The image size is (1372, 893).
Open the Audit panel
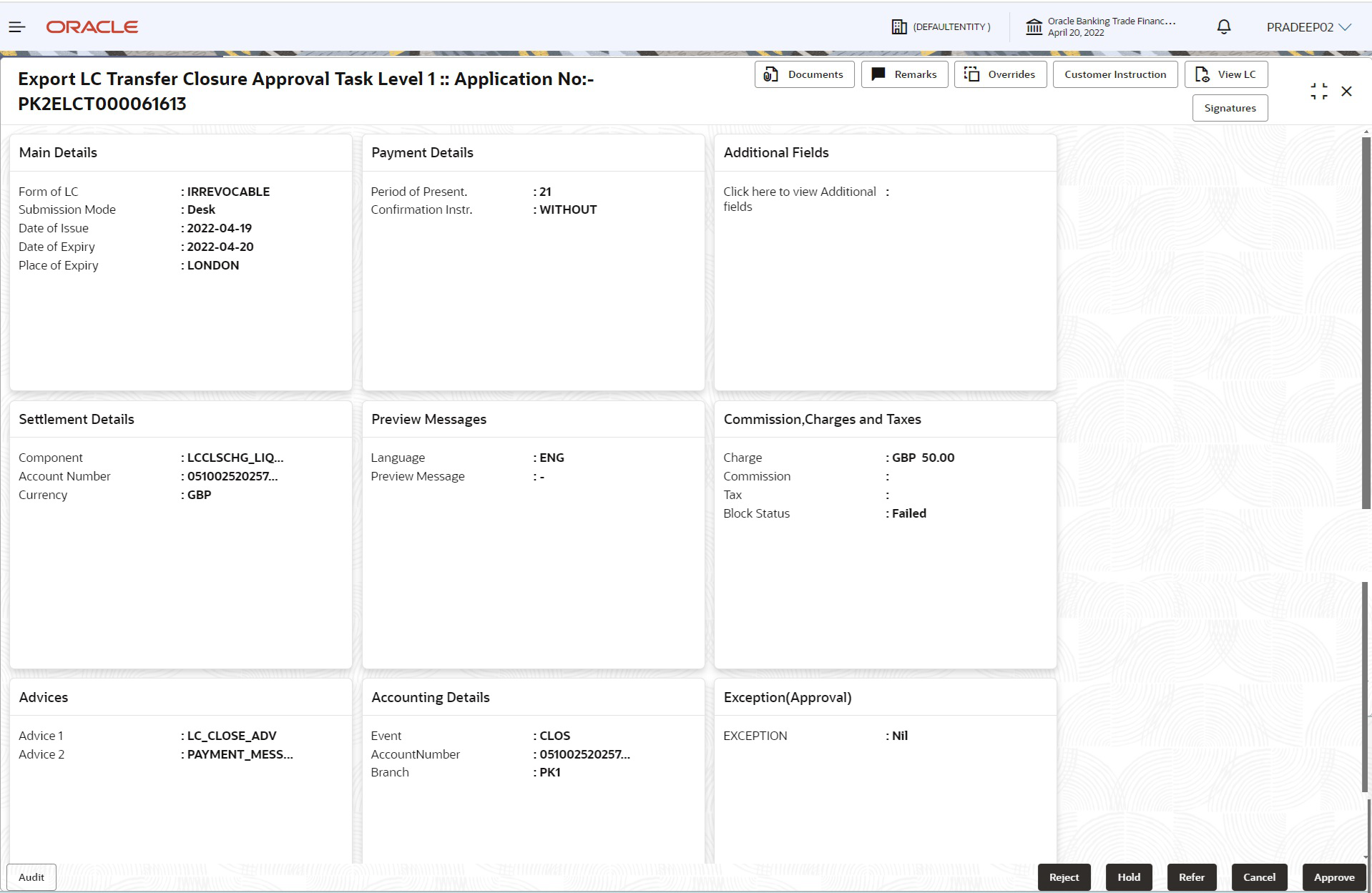pos(31,877)
